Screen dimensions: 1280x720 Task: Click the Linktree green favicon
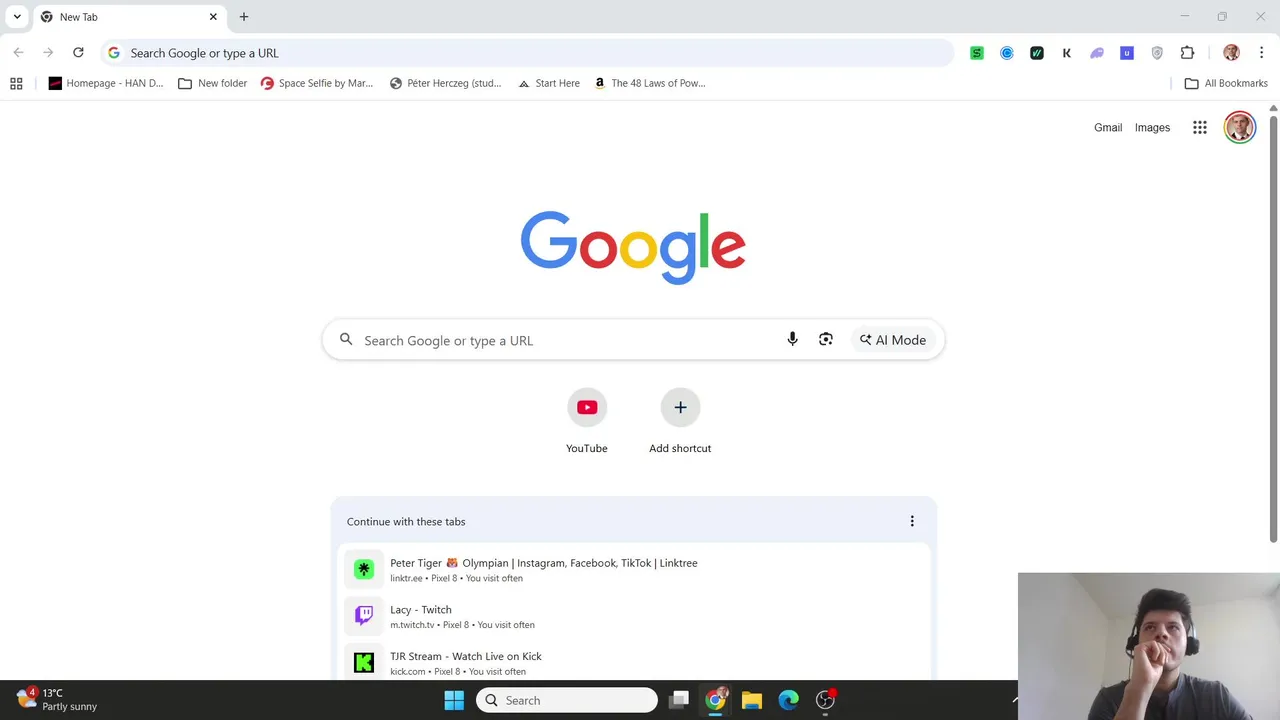364,569
